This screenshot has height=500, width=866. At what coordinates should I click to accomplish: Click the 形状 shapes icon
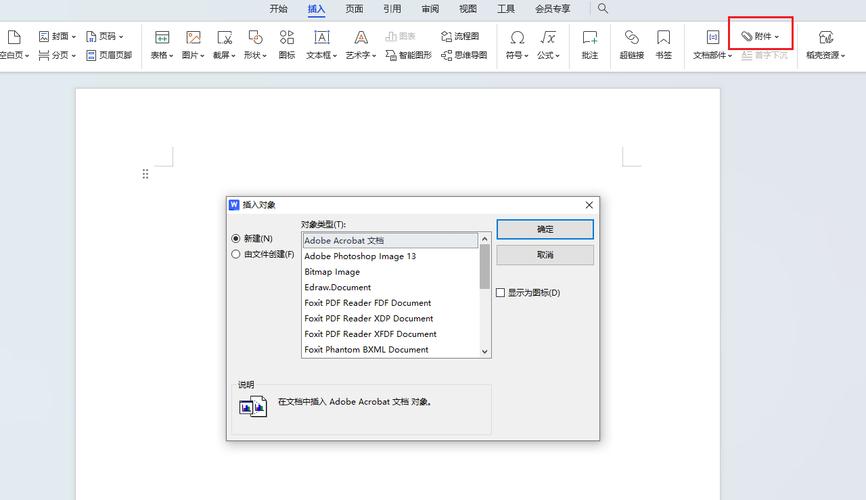pyautogui.click(x=255, y=37)
